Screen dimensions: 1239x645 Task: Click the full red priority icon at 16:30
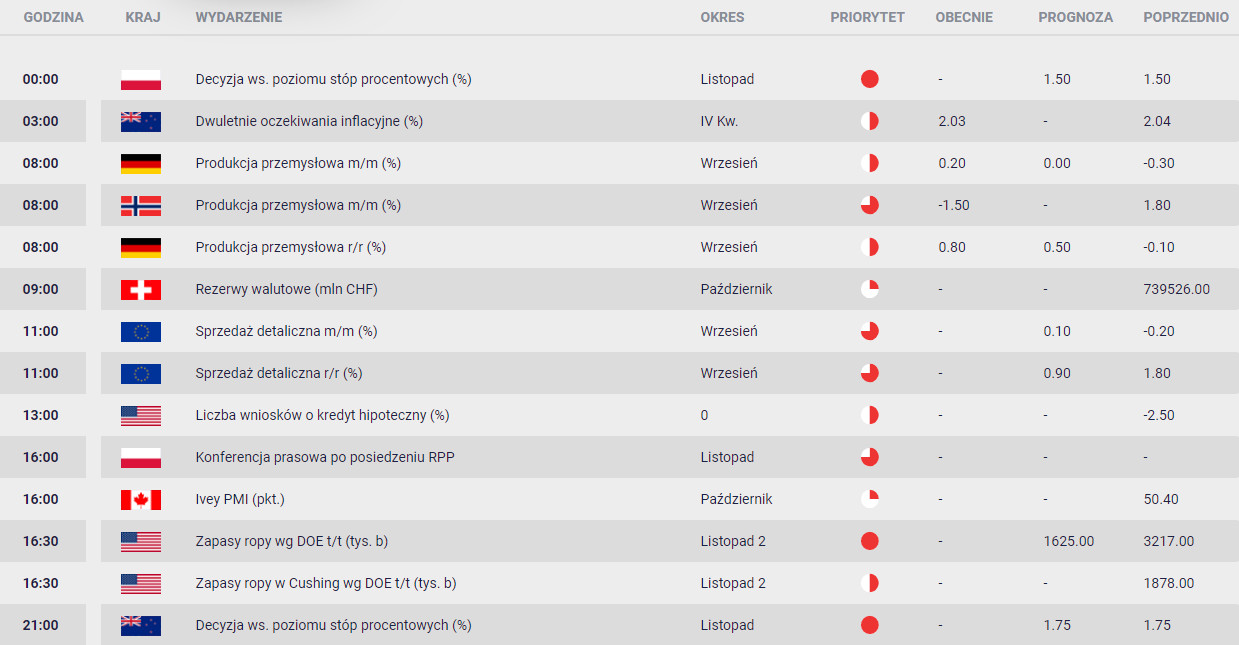tap(869, 541)
